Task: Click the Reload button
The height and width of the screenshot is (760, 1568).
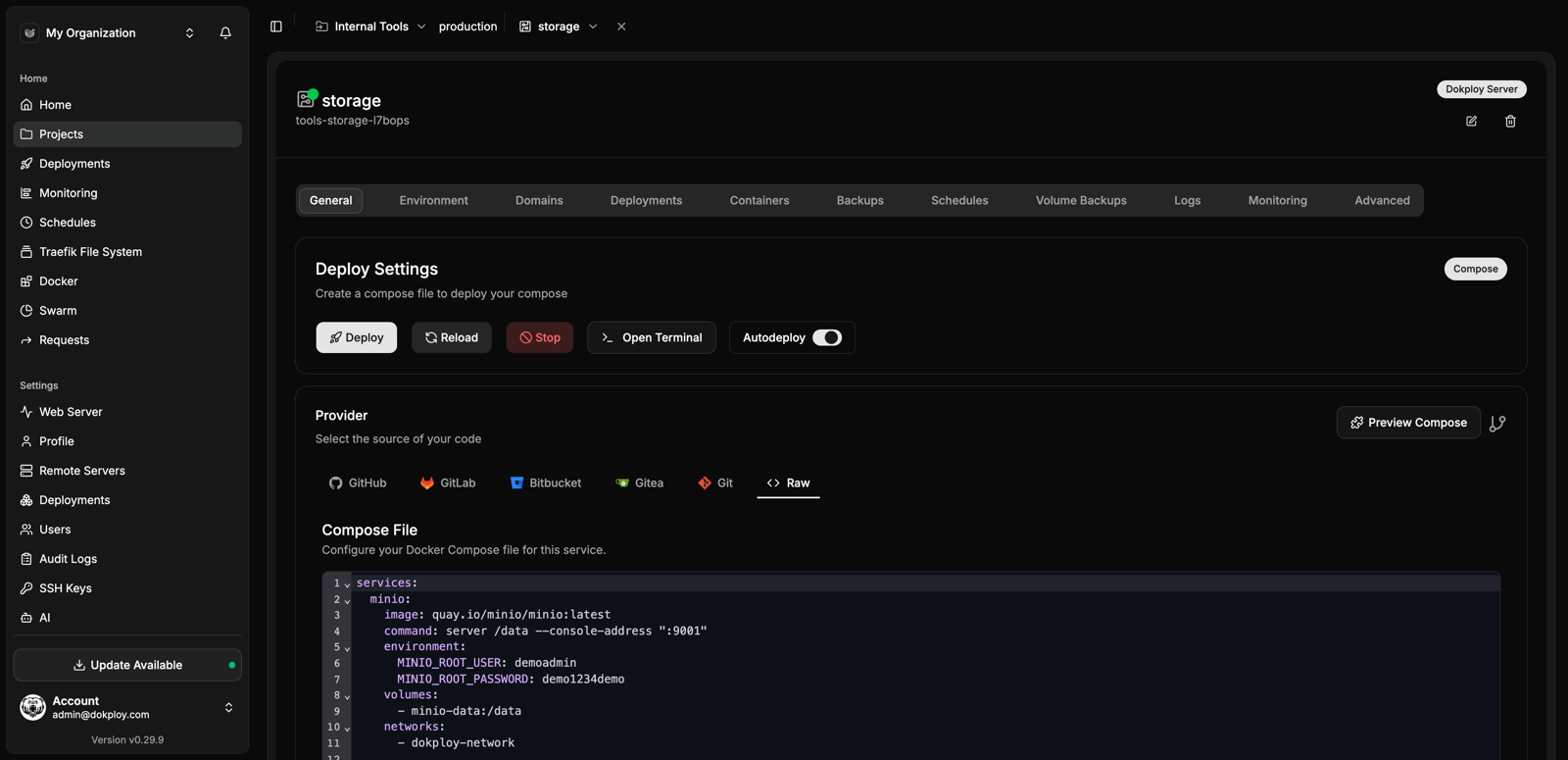Action: pos(452,337)
